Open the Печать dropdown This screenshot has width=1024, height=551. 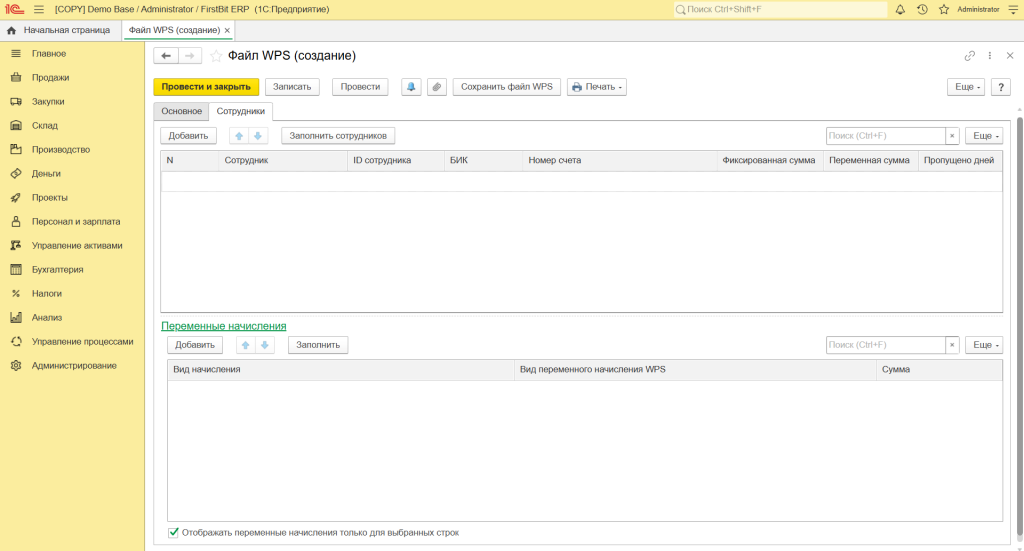[597, 87]
